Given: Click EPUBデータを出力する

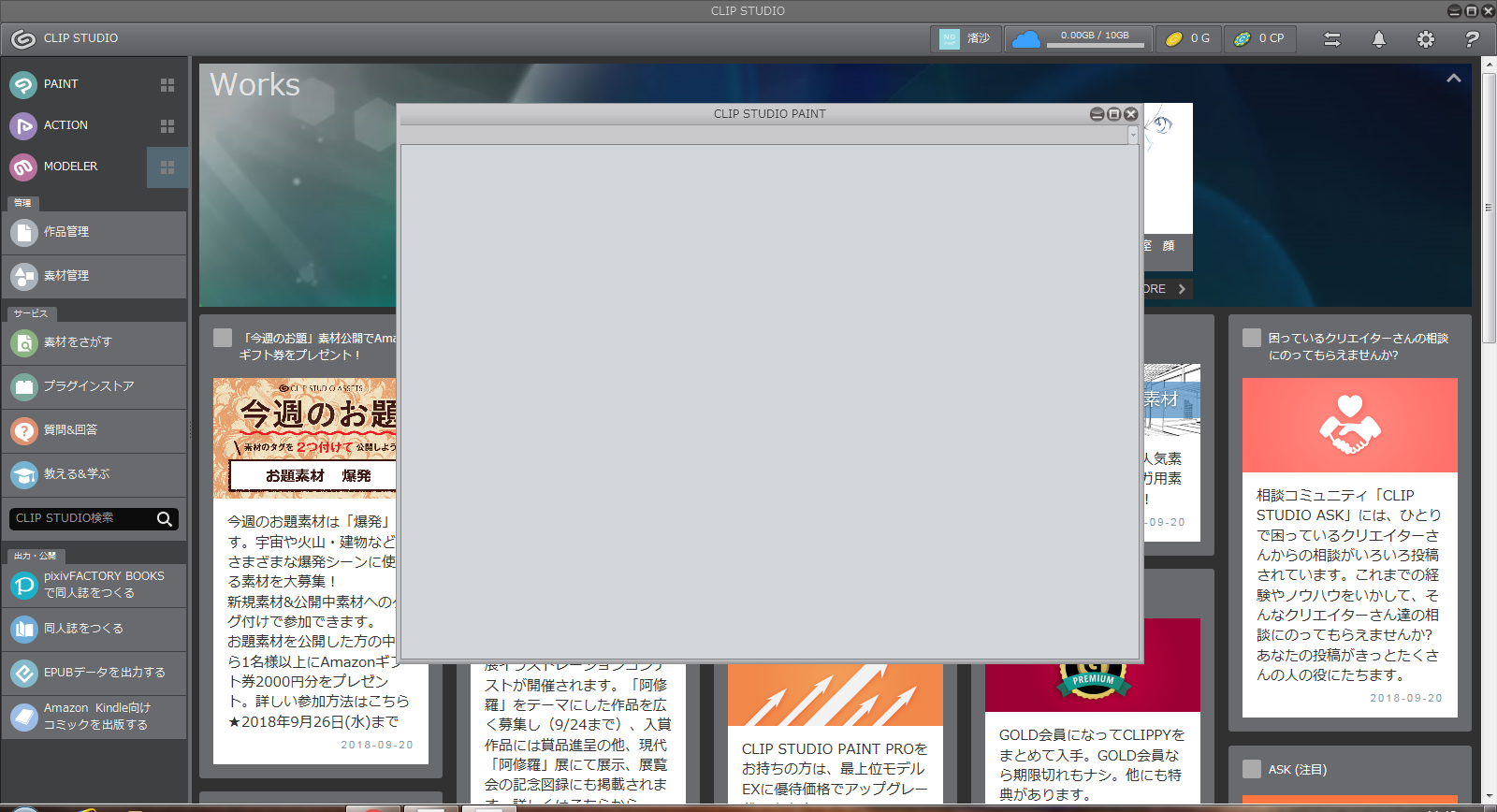Looking at the screenshot, I should point(94,673).
